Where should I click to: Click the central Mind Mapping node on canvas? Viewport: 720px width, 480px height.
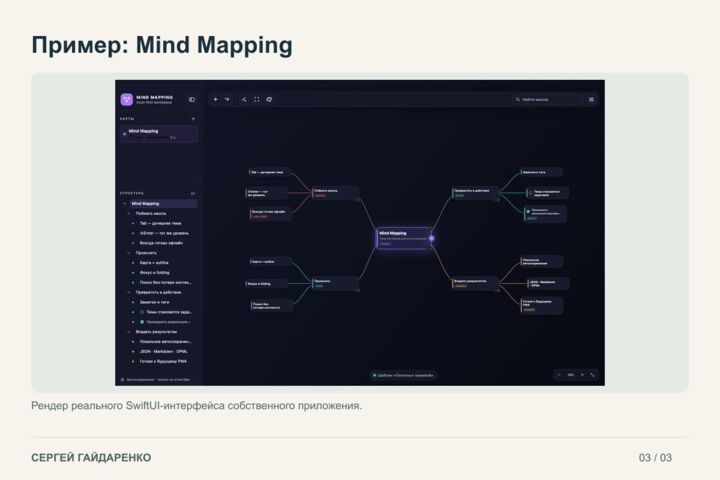click(404, 238)
